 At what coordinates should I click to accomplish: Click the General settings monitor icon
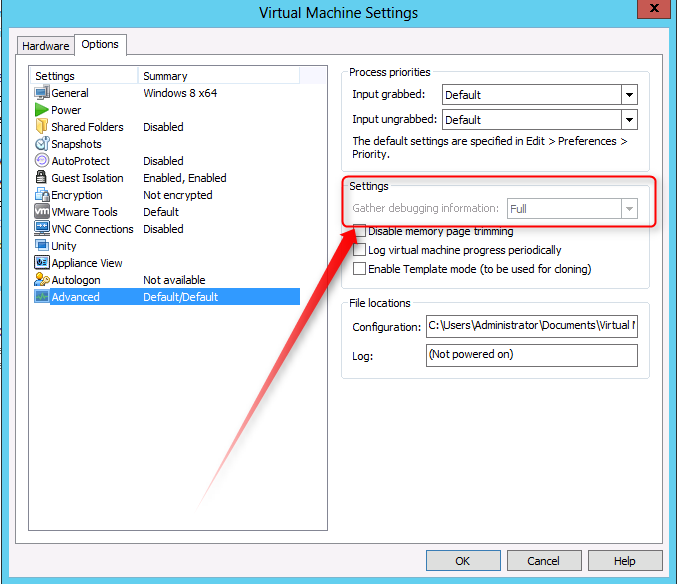(42, 92)
